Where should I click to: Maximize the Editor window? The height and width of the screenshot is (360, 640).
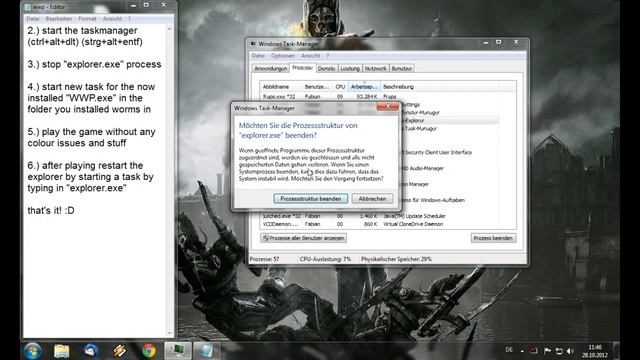pos(146,5)
